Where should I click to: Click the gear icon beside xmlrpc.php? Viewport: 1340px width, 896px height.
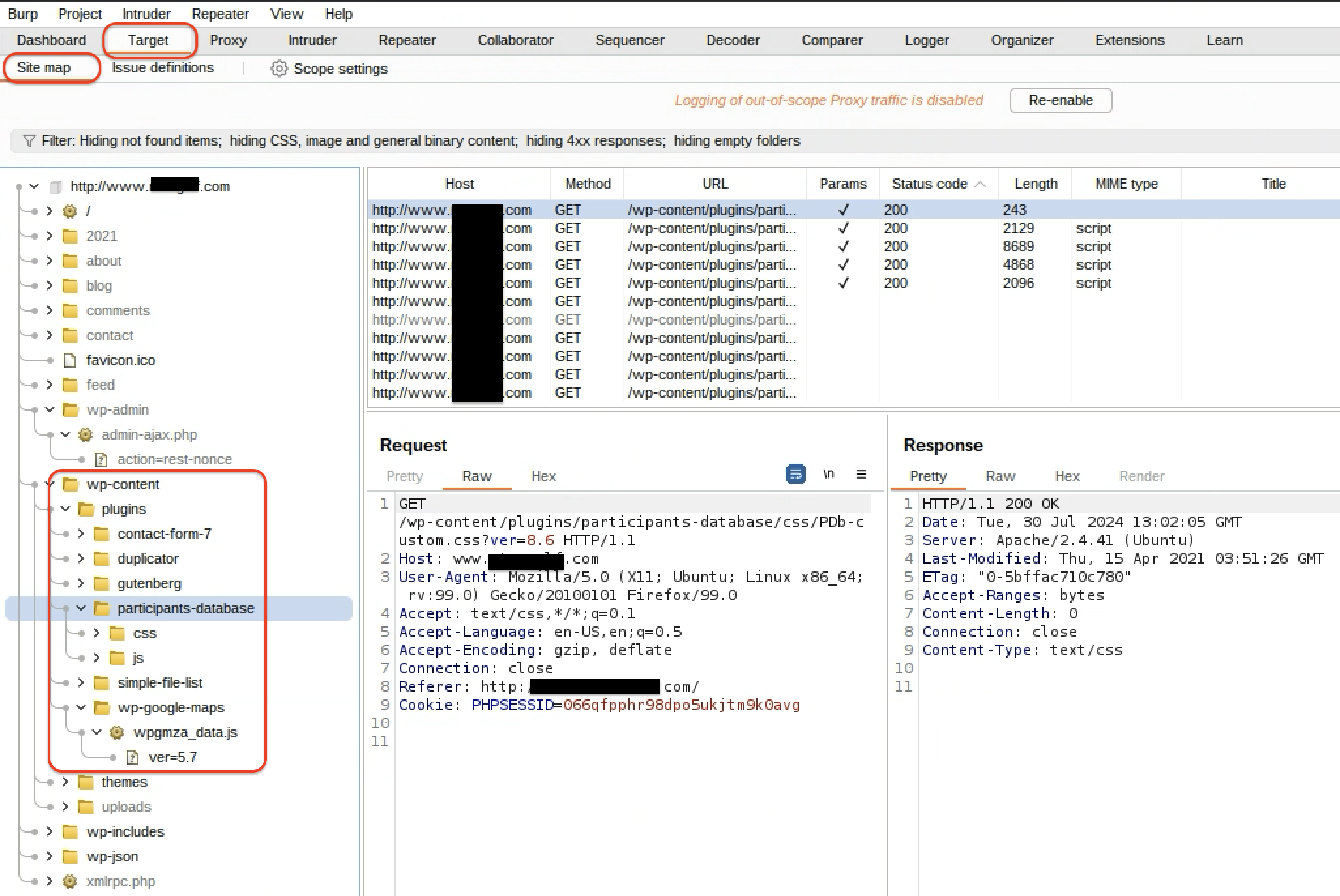(70, 881)
